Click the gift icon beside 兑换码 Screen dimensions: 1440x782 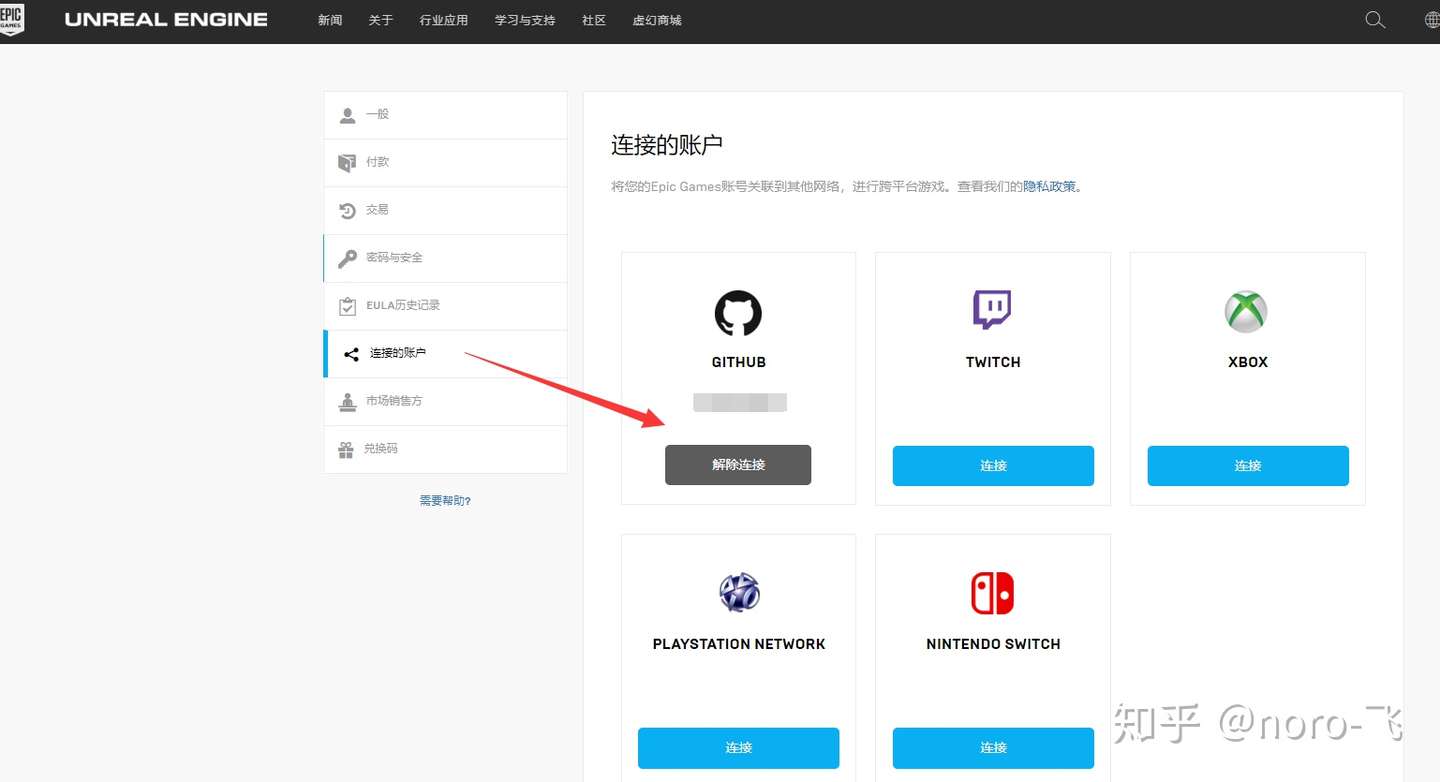346,450
